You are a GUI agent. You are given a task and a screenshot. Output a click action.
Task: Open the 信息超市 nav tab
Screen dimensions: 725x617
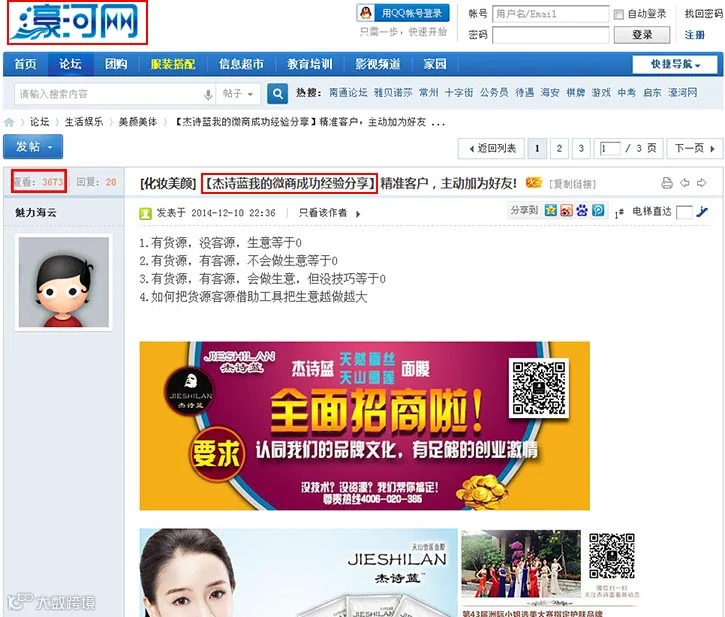(241, 64)
